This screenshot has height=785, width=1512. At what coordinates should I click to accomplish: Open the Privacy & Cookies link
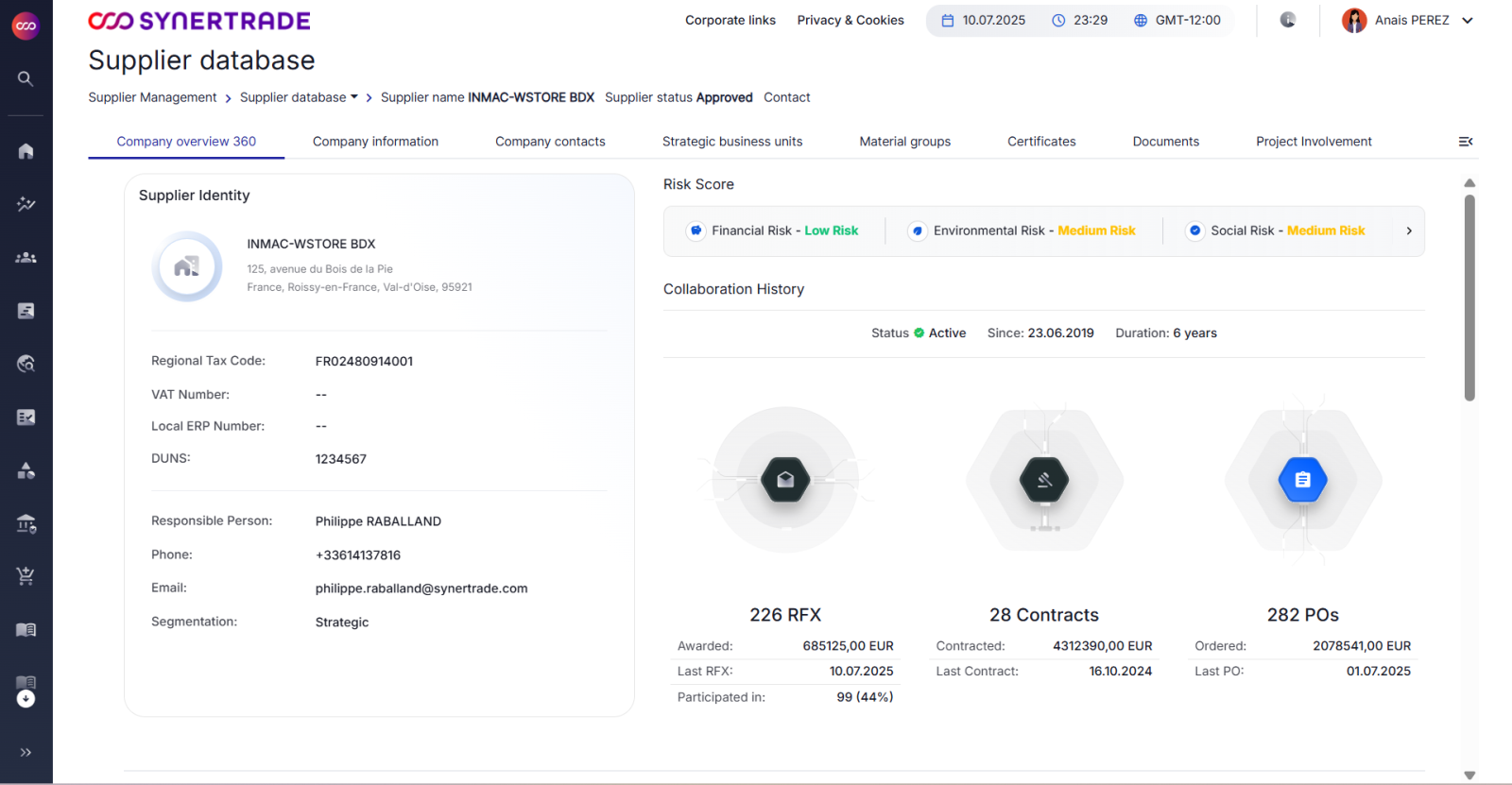[x=850, y=20]
